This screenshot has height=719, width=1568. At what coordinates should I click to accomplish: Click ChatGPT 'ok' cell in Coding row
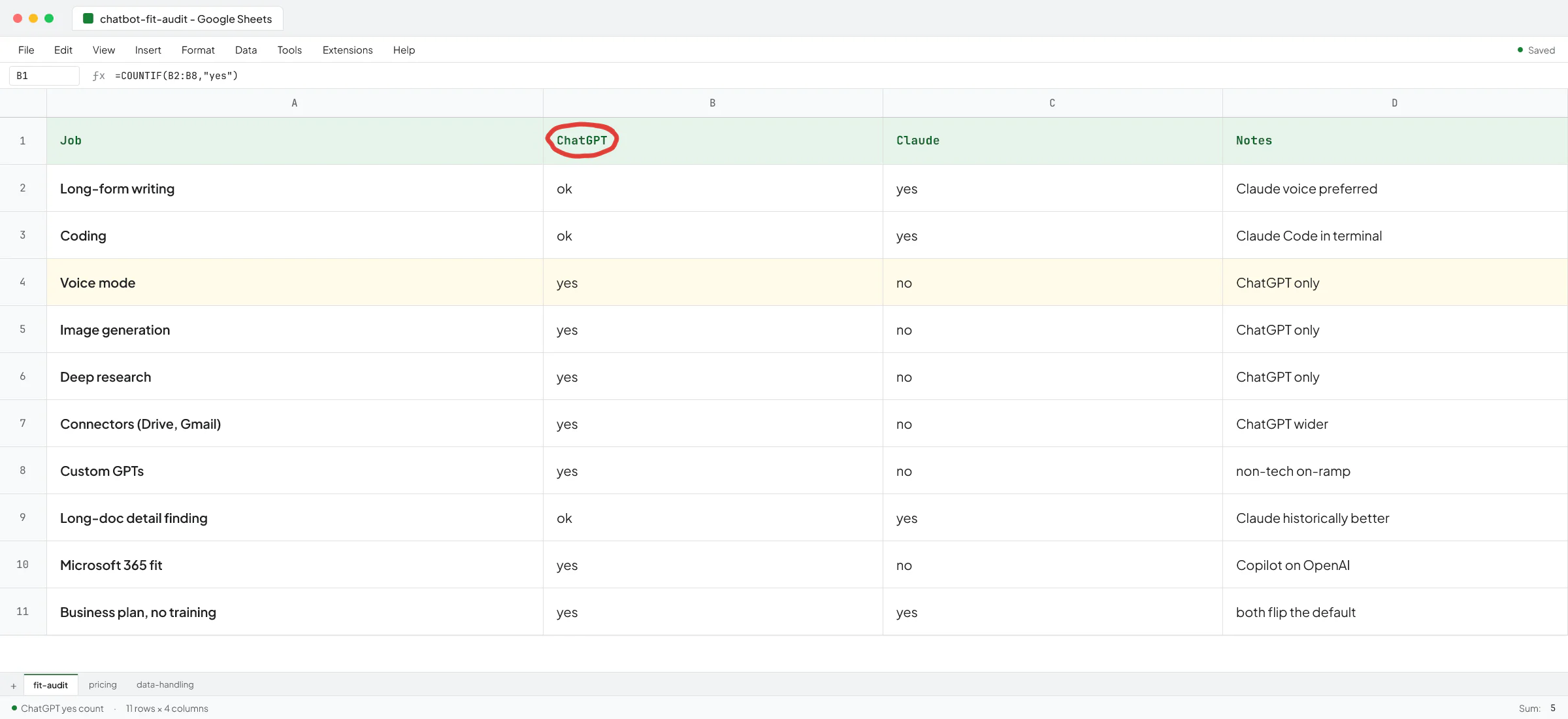(x=713, y=235)
